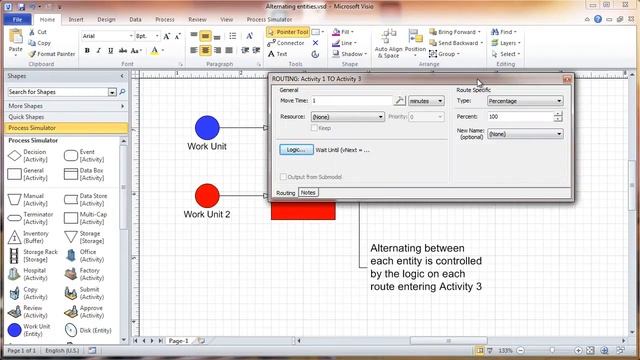
Task: Click the Paste icon in Clipboard group
Action: pyautogui.click(x=16, y=37)
